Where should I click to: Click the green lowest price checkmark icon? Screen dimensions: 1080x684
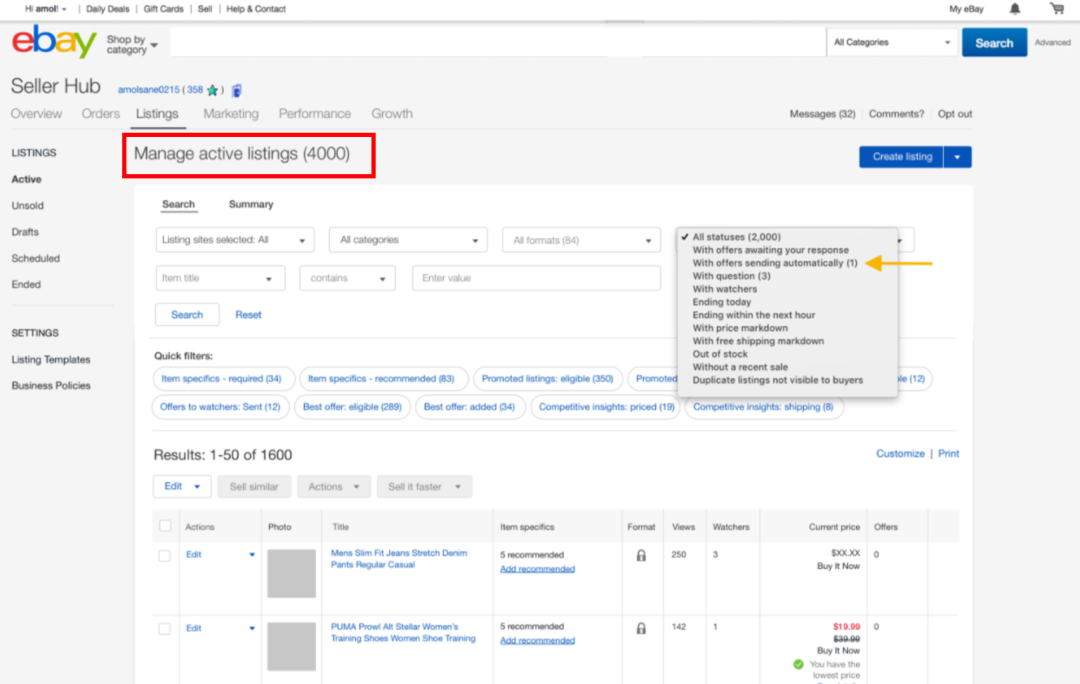pyautogui.click(x=798, y=664)
